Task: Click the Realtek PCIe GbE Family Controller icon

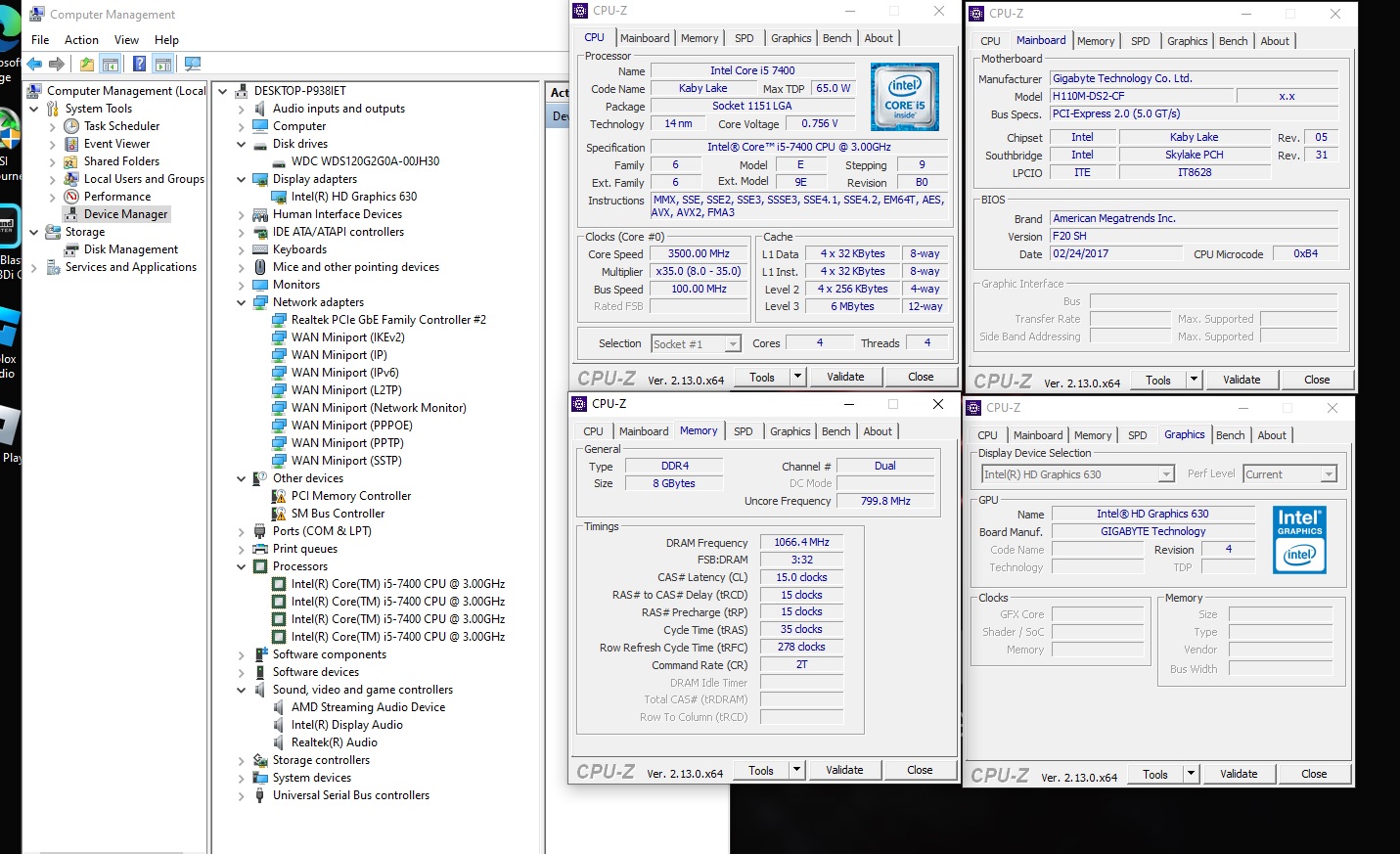Action: click(279, 320)
